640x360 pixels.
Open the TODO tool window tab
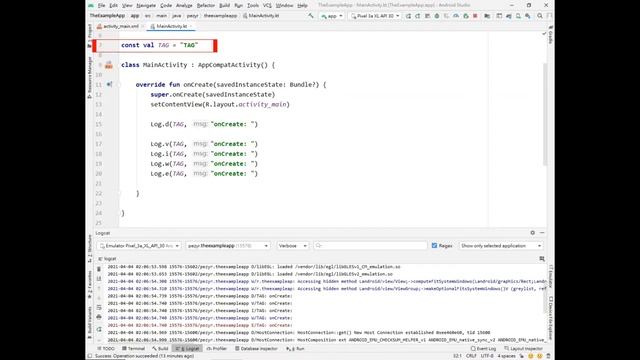106,349
